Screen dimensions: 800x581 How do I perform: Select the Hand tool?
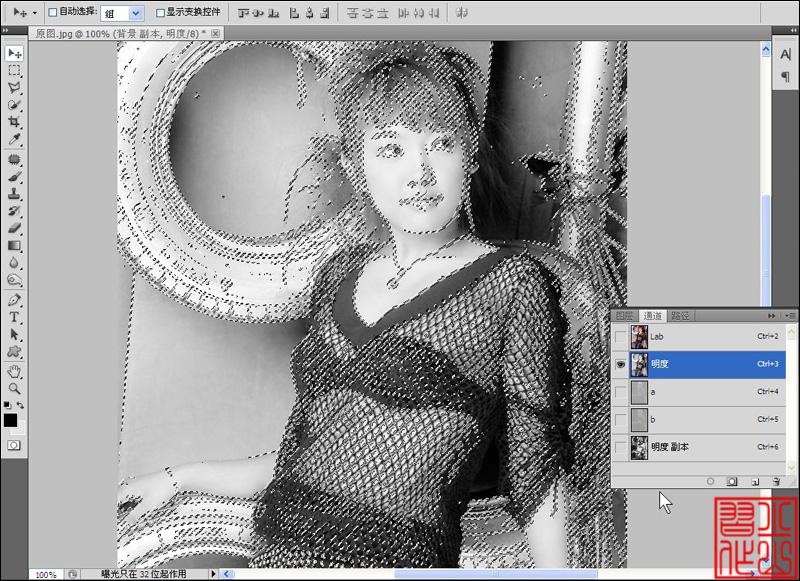coord(14,371)
